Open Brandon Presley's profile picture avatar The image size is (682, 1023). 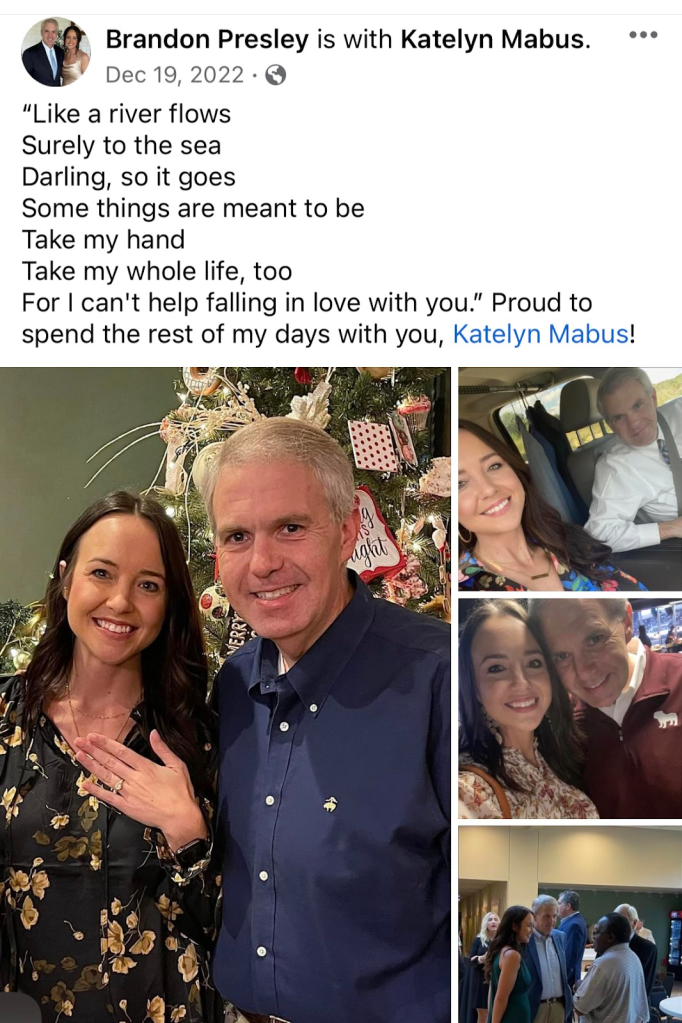[x=55, y=52]
